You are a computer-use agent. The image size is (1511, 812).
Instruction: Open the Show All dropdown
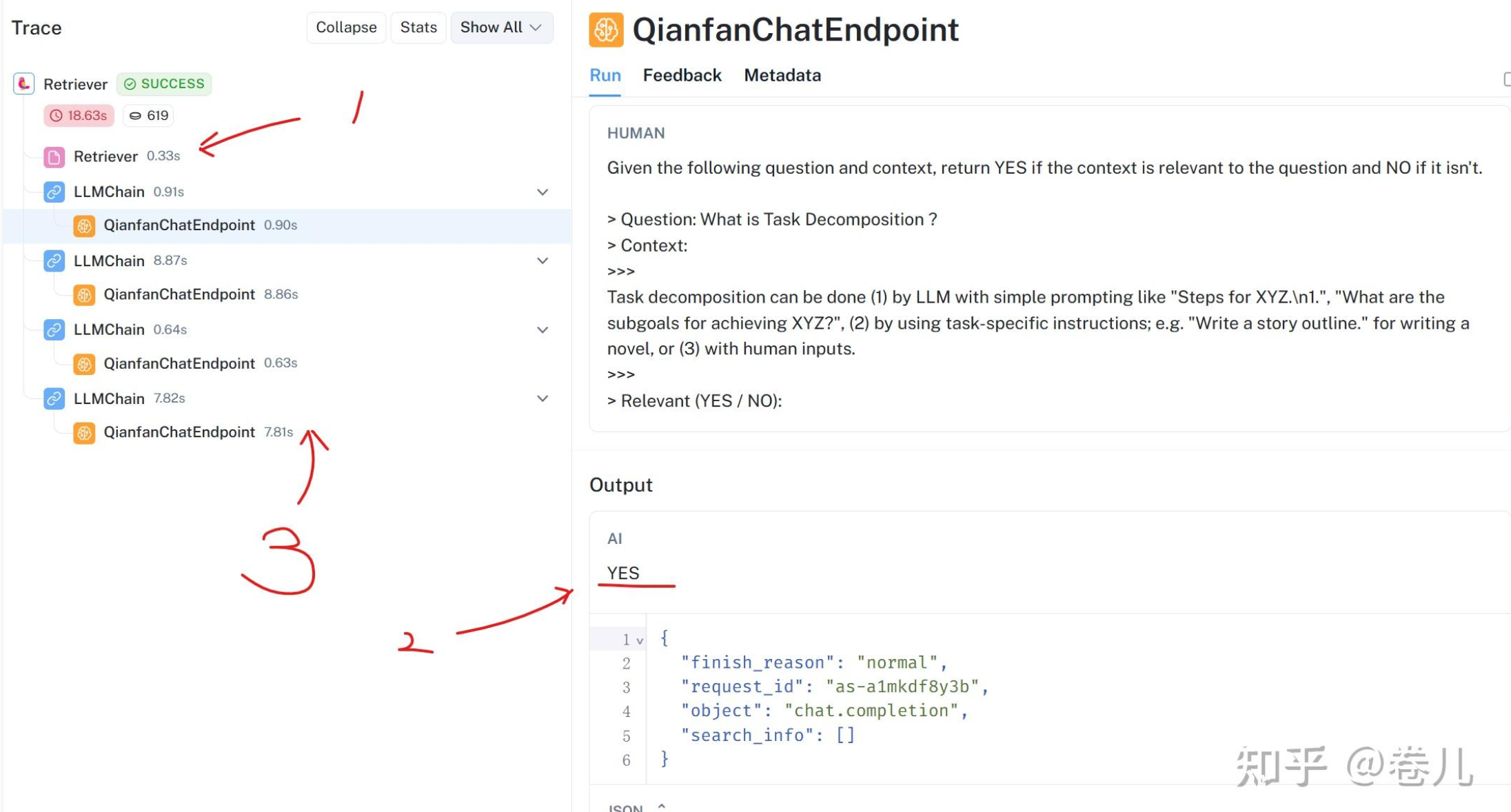click(501, 28)
